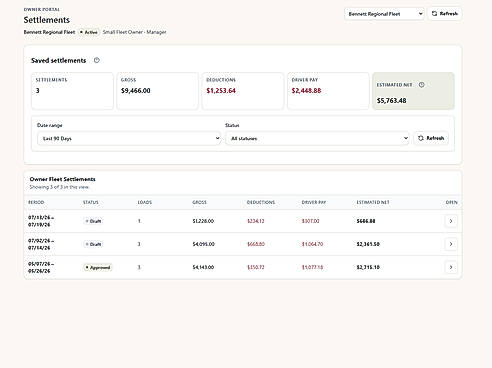
Task: Open the settlement row with gross $4,095.00
Action: click(451, 244)
